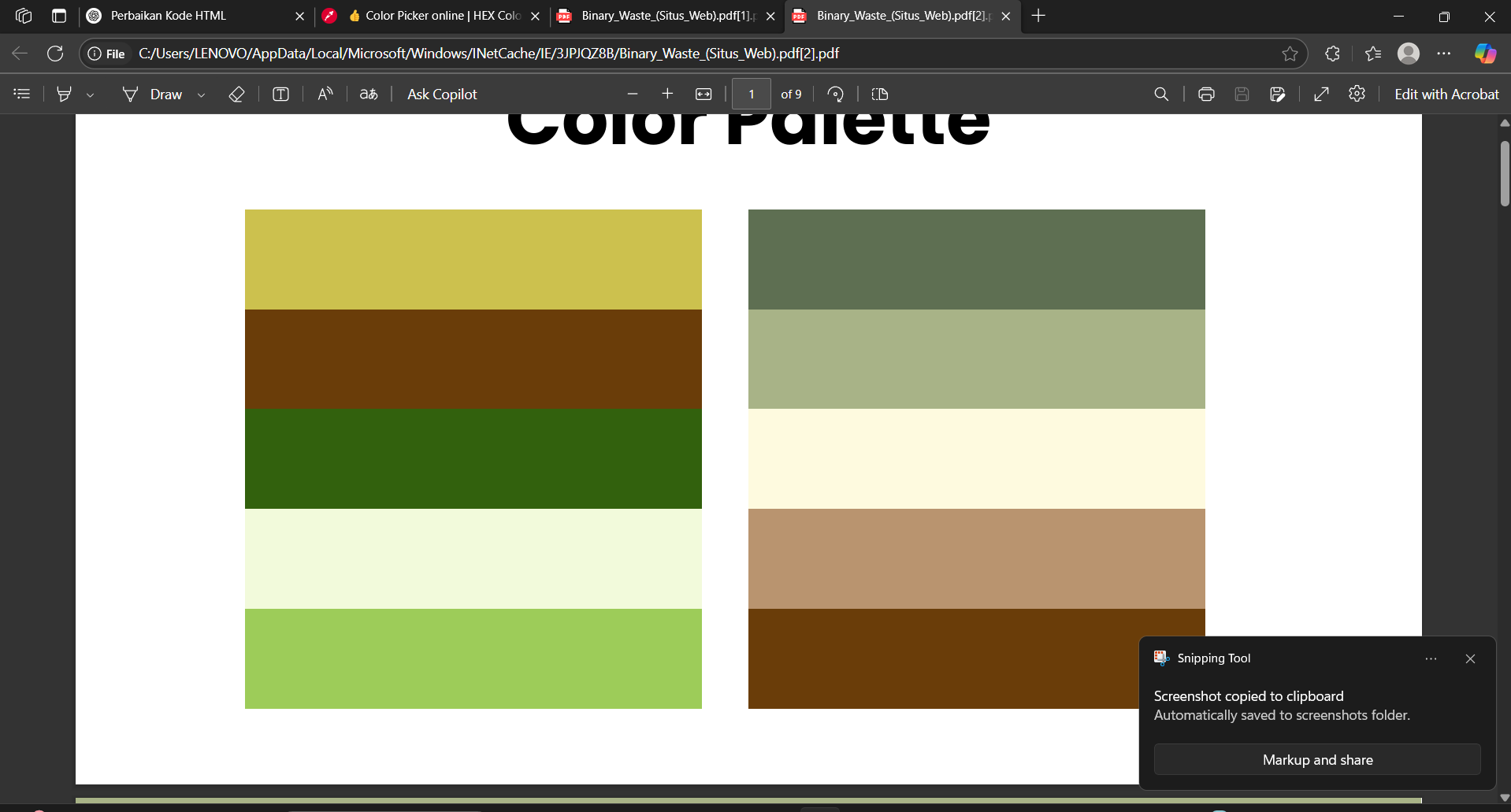Image resolution: width=1511 pixels, height=812 pixels.
Task: Toggle the table of contents sidebar
Action: click(x=22, y=95)
